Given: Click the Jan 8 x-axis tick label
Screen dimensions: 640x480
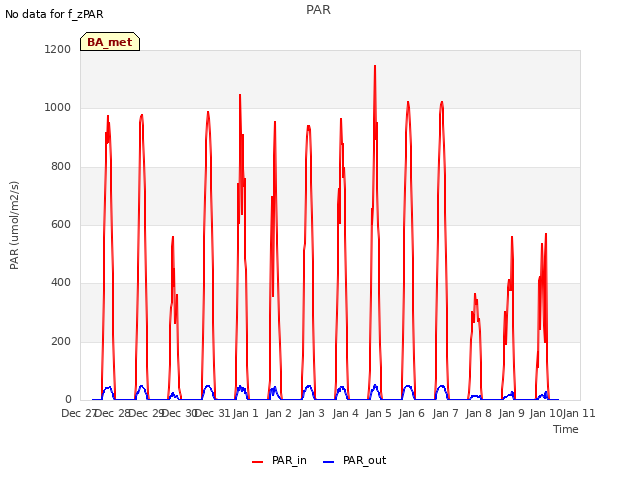Looking at the screenshot, I should tap(478, 413).
